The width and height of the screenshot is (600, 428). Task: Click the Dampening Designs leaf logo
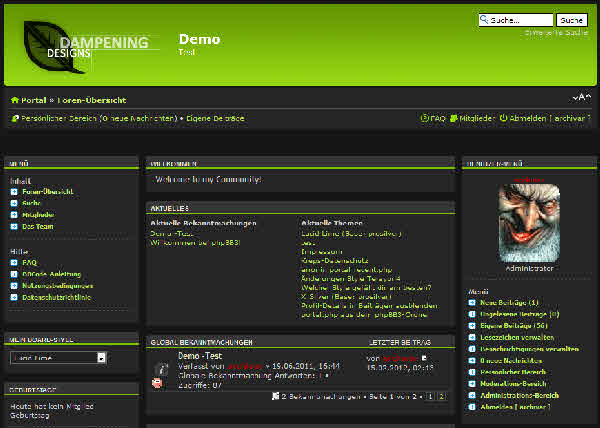pyautogui.click(x=86, y=45)
